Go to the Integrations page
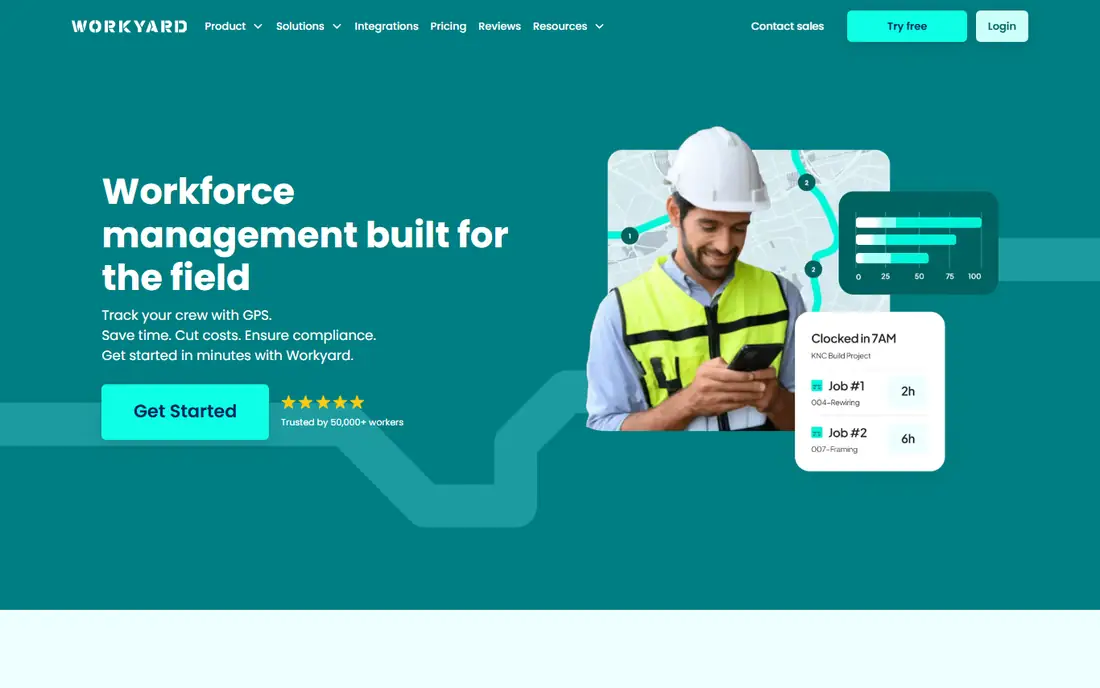 [386, 26]
